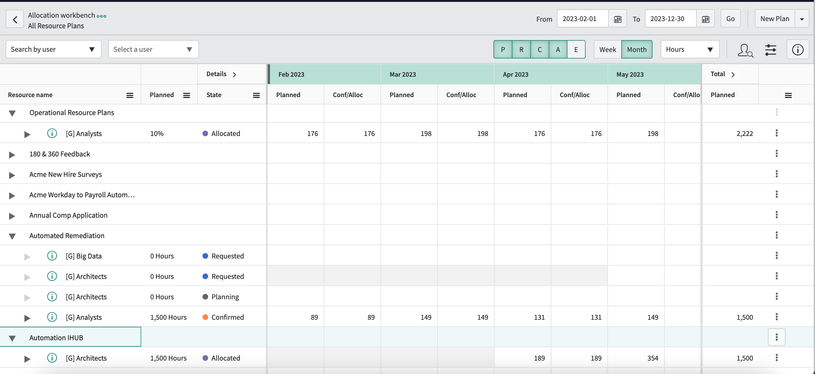This screenshot has height=374, width=815.
Task: Toggle the R state filter
Action: pyautogui.click(x=521, y=50)
